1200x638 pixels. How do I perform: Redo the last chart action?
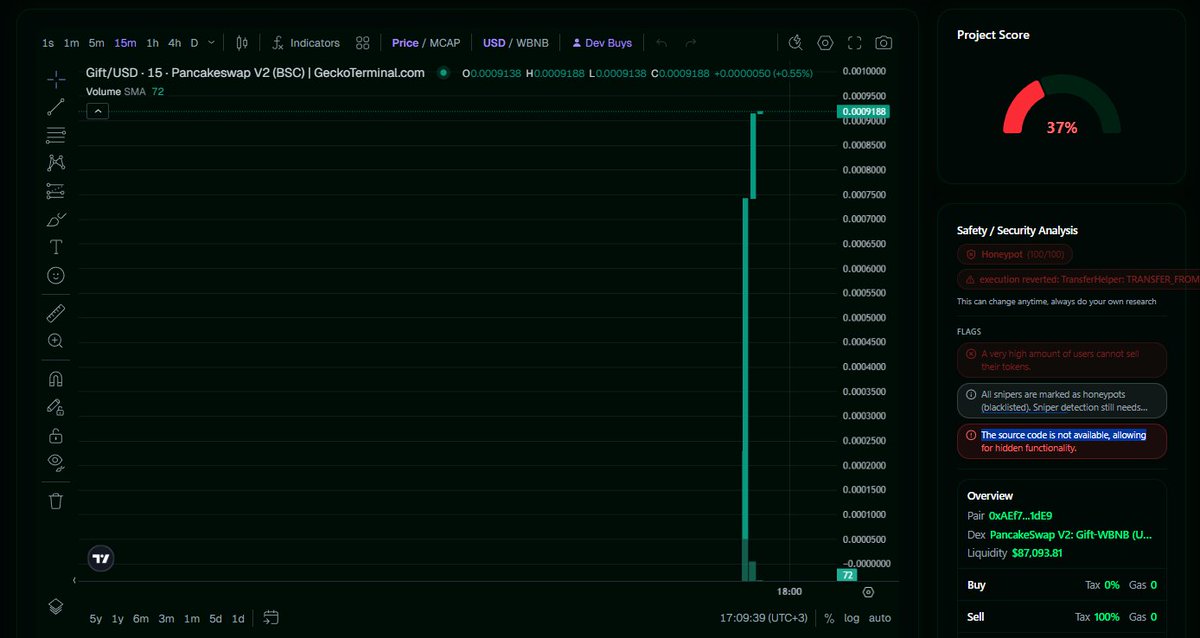(x=690, y=43)
